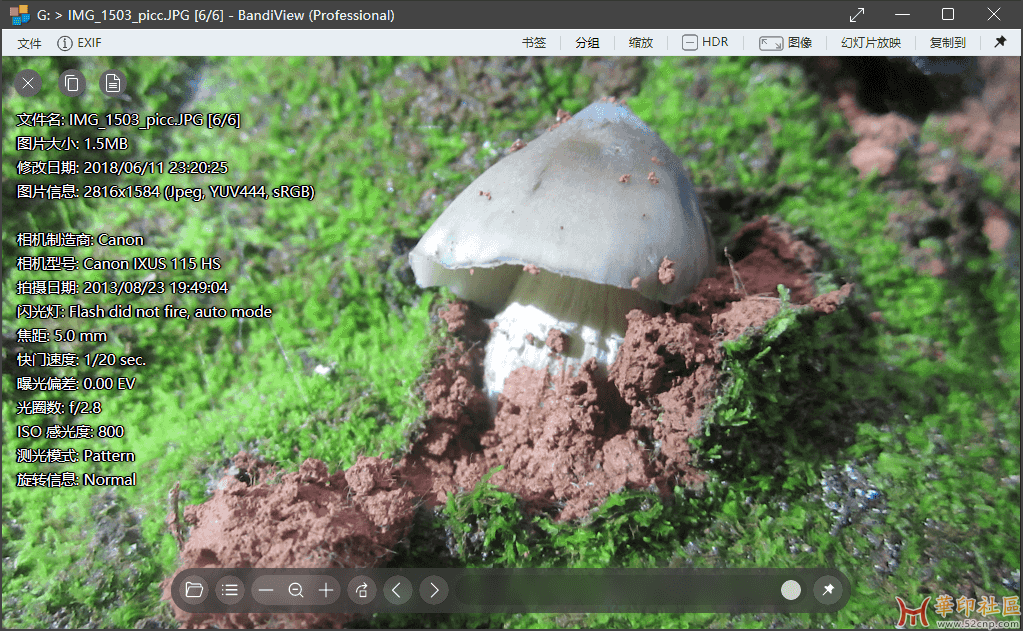Open the 图像 image menu

click(x=786, y=43)
